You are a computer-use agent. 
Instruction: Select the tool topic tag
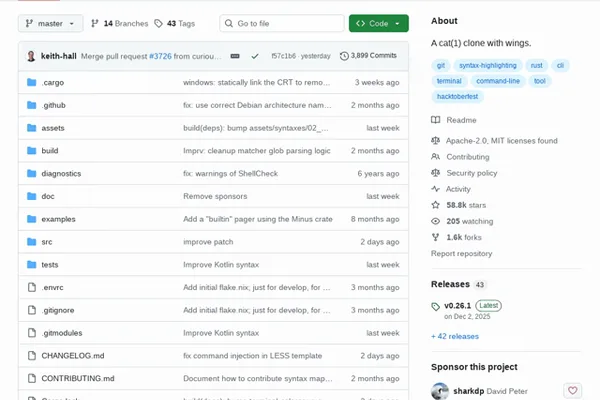coord(540,81)
